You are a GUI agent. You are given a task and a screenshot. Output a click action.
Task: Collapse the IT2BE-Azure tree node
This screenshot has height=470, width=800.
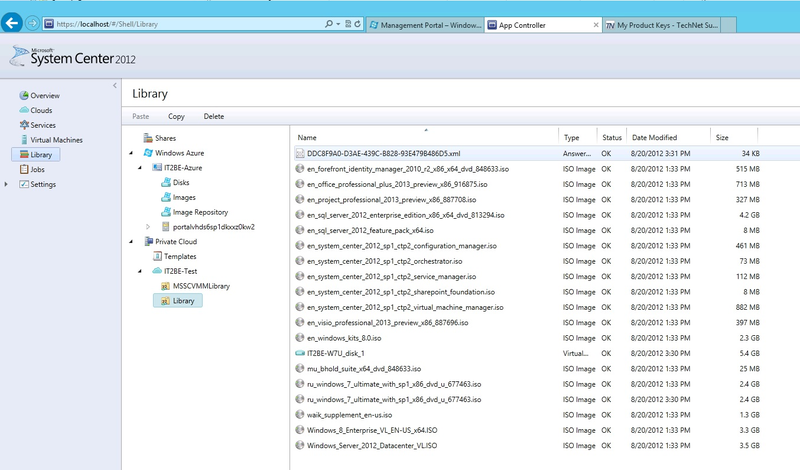click(x=140, y=168)
